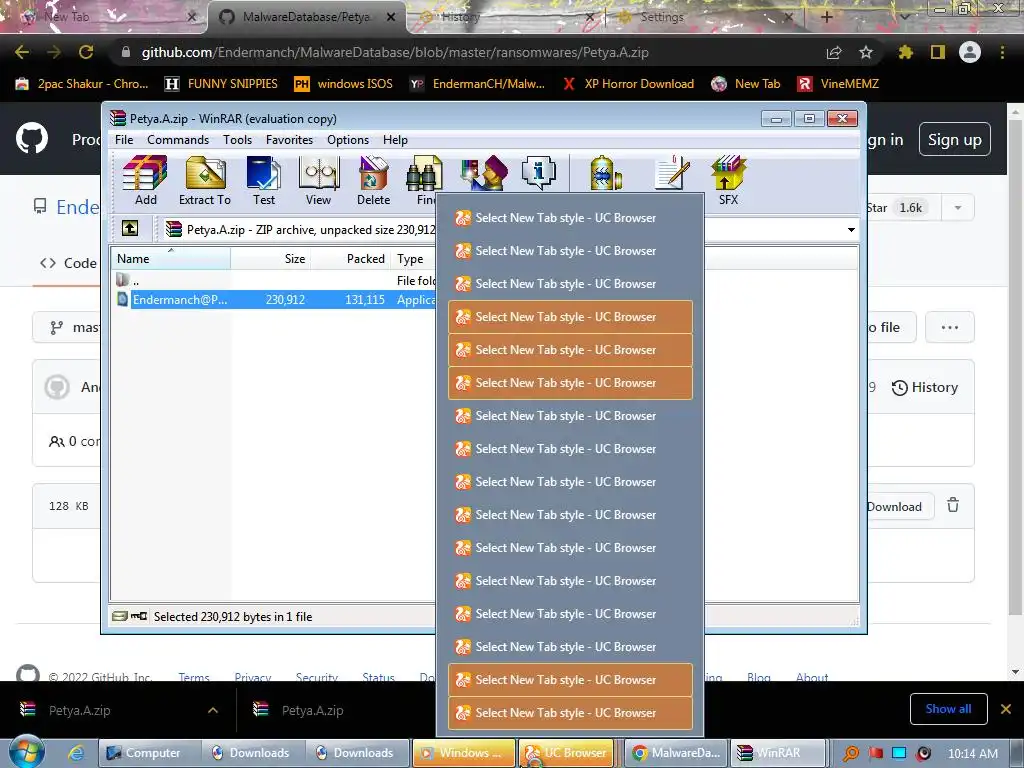Run the Test archive tool in WinRAR
Screen dimensions: 1024x768
[264, 180]
